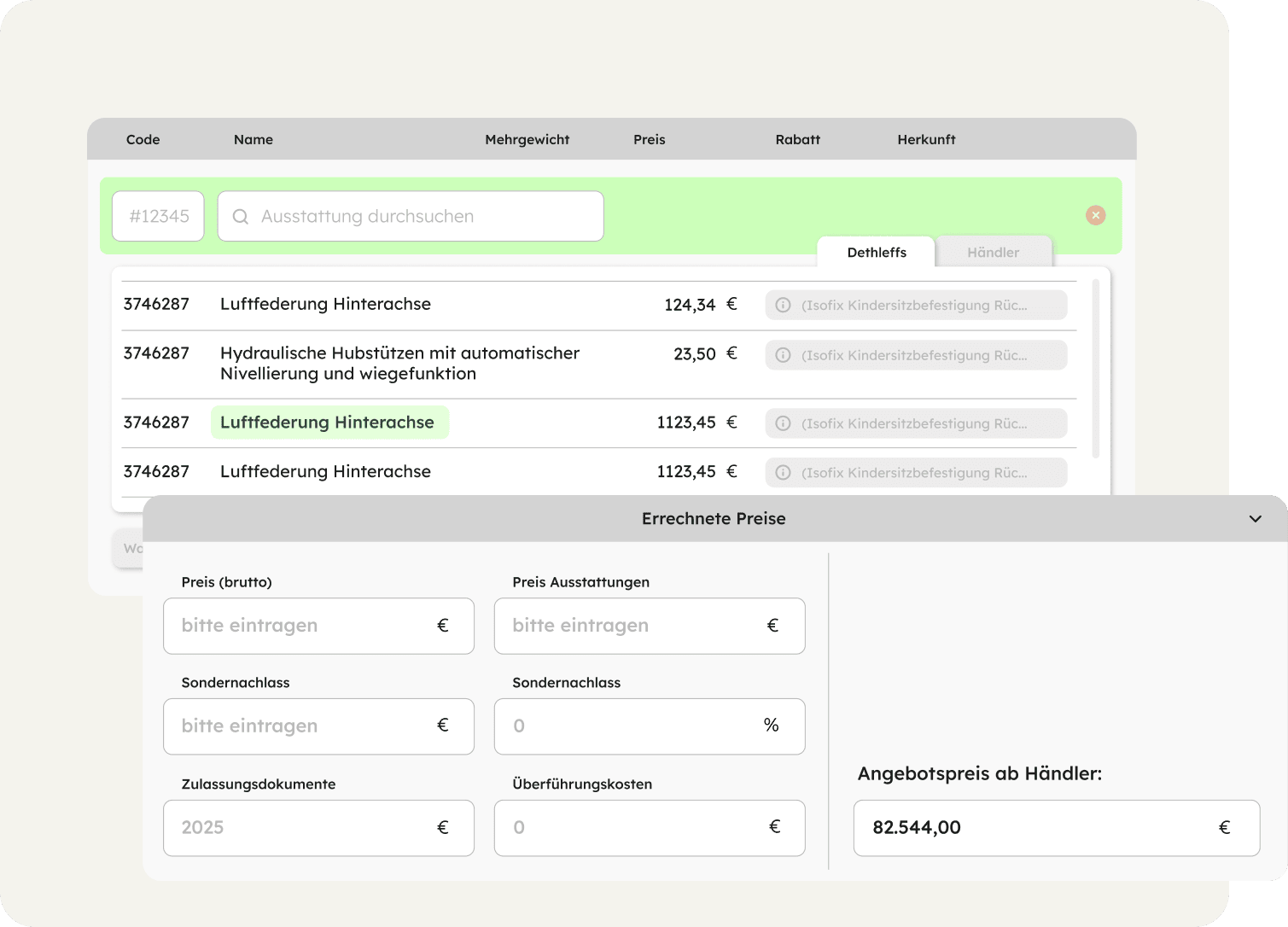This screenshot has height=927, width=1288.
Task: Switch to the Händler tab
Action: (x=993, y=253)
